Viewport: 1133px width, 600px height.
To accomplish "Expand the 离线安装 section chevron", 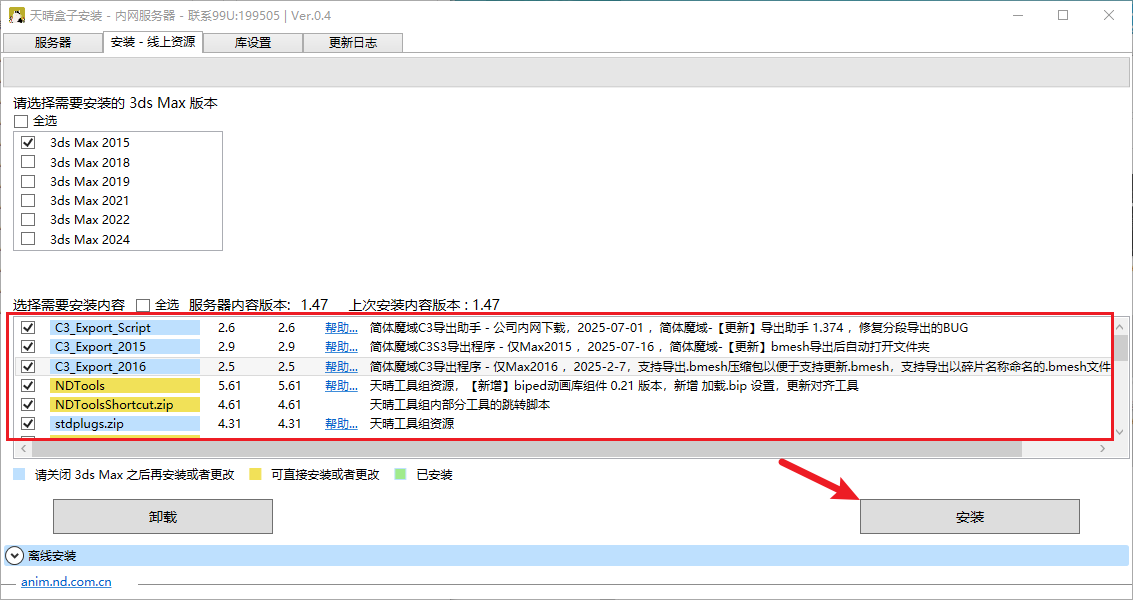I will pos(14,555).
